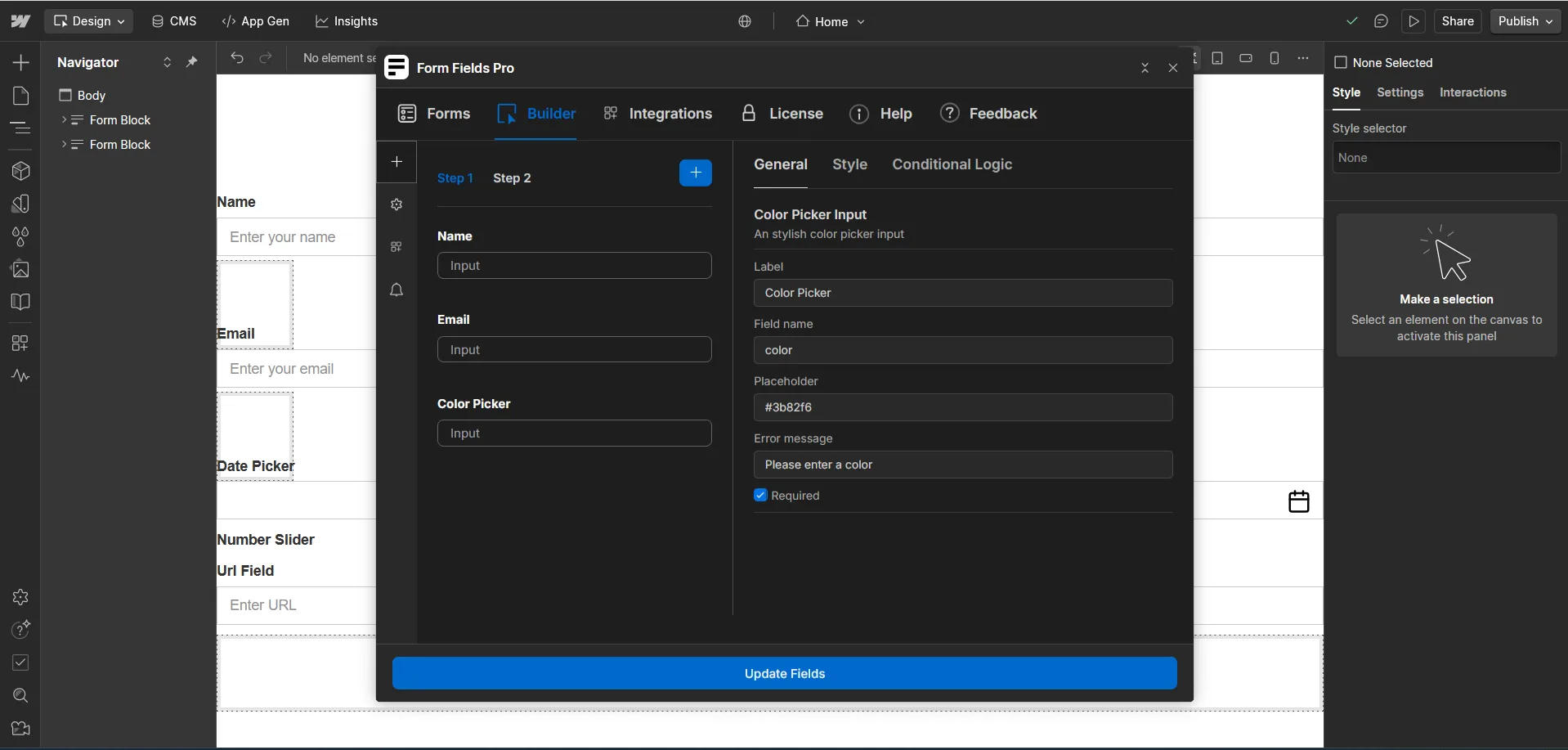1568x750 pixels.
Task: Open the Feedback tab
Action: coord(988,114)
